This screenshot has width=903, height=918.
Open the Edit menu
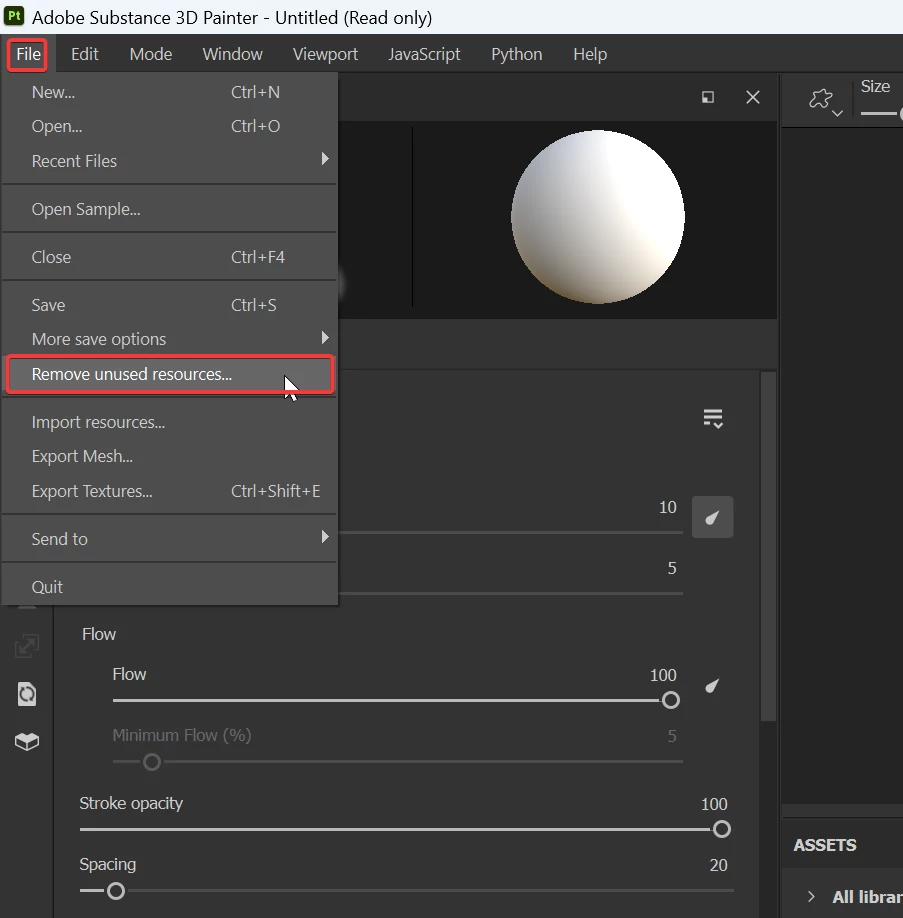85,54
